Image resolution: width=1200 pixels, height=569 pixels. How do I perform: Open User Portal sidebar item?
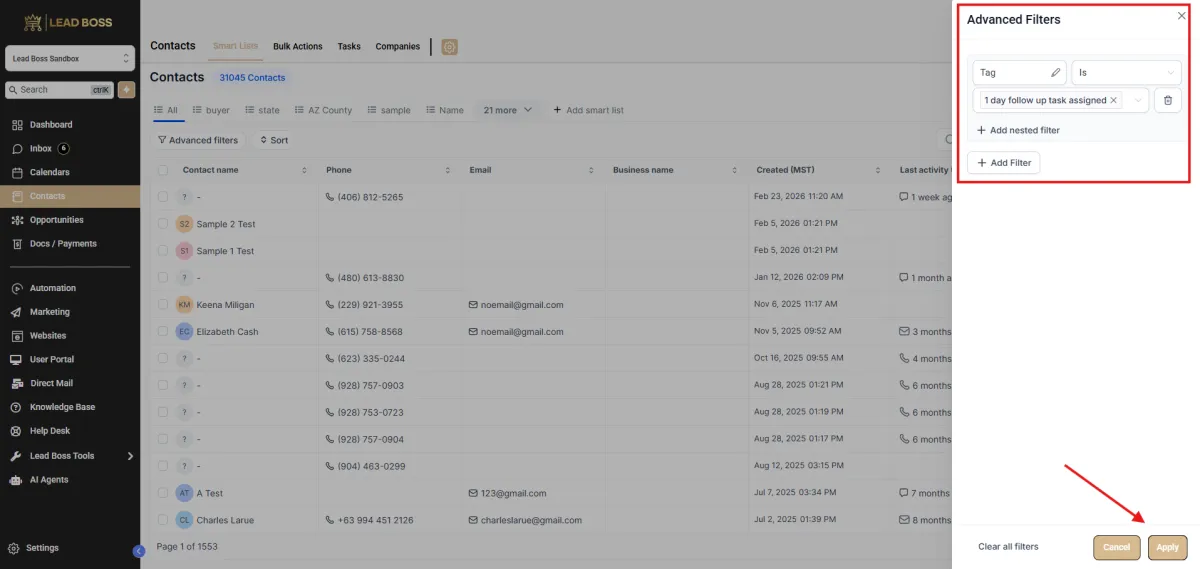[x=52, y=359]
